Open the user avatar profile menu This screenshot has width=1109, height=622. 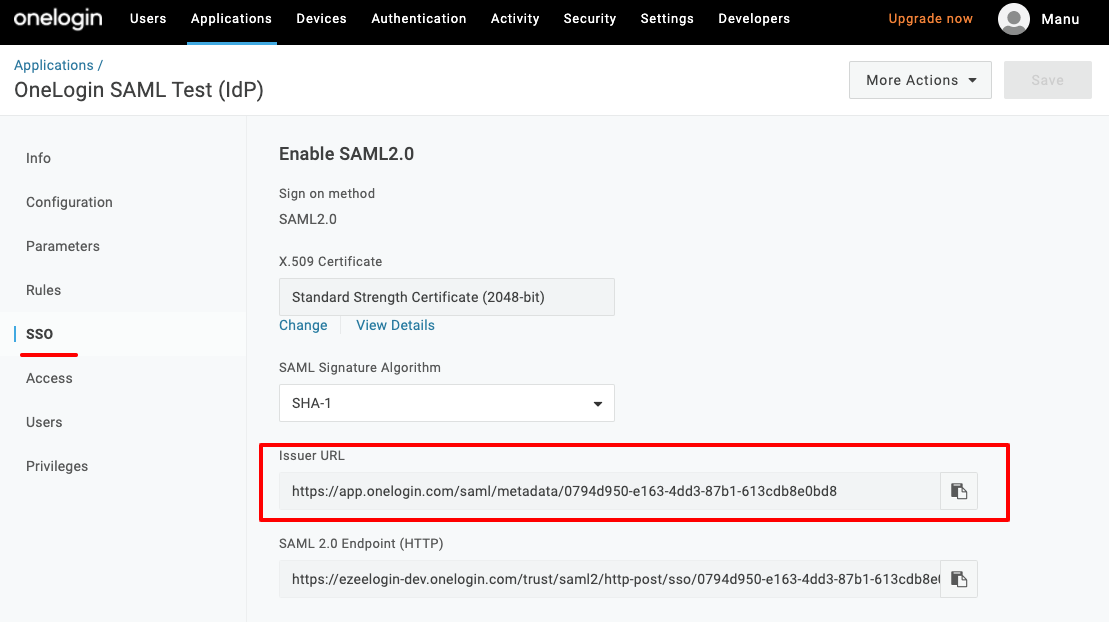1014,19
